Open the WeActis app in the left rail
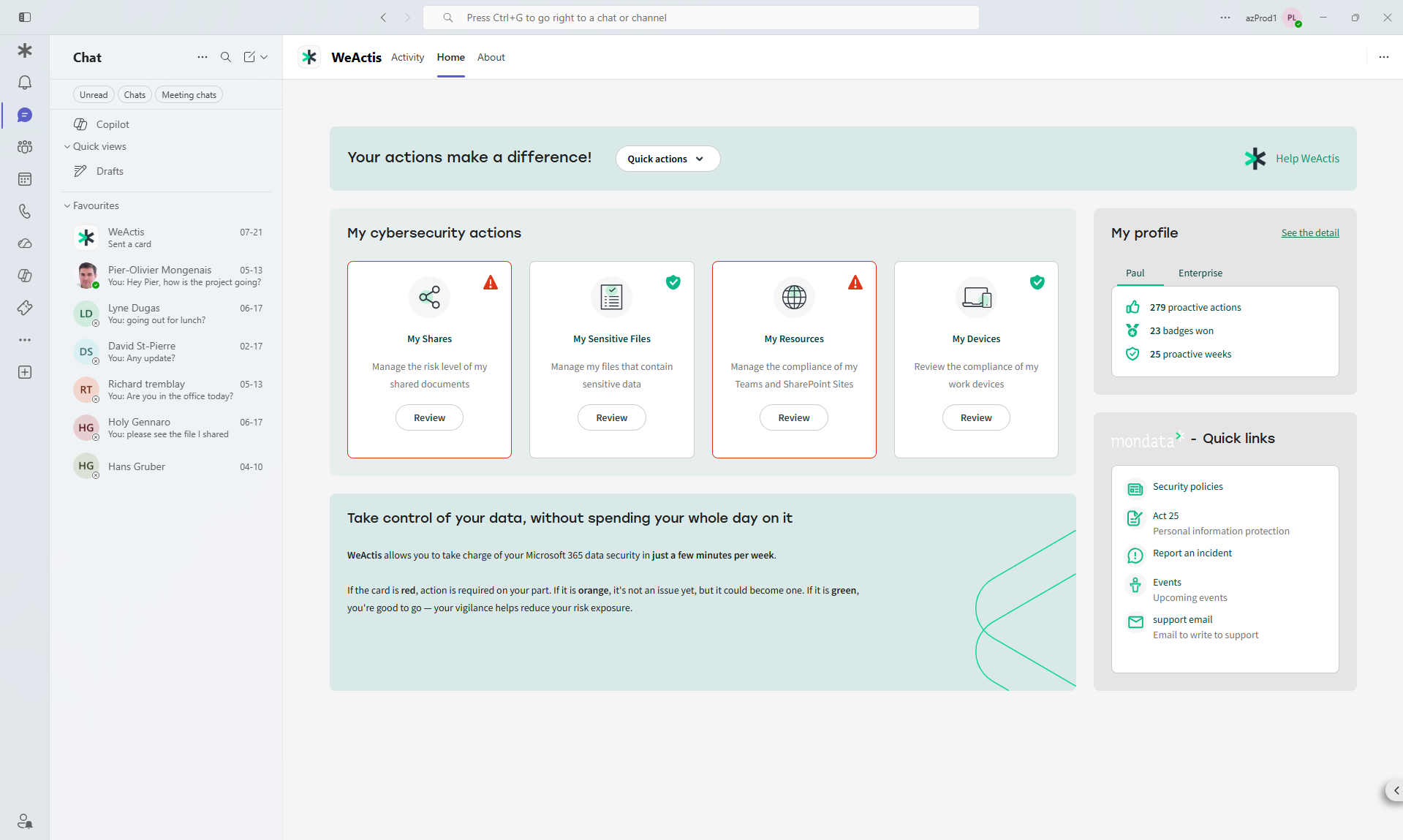 (25, 50)
